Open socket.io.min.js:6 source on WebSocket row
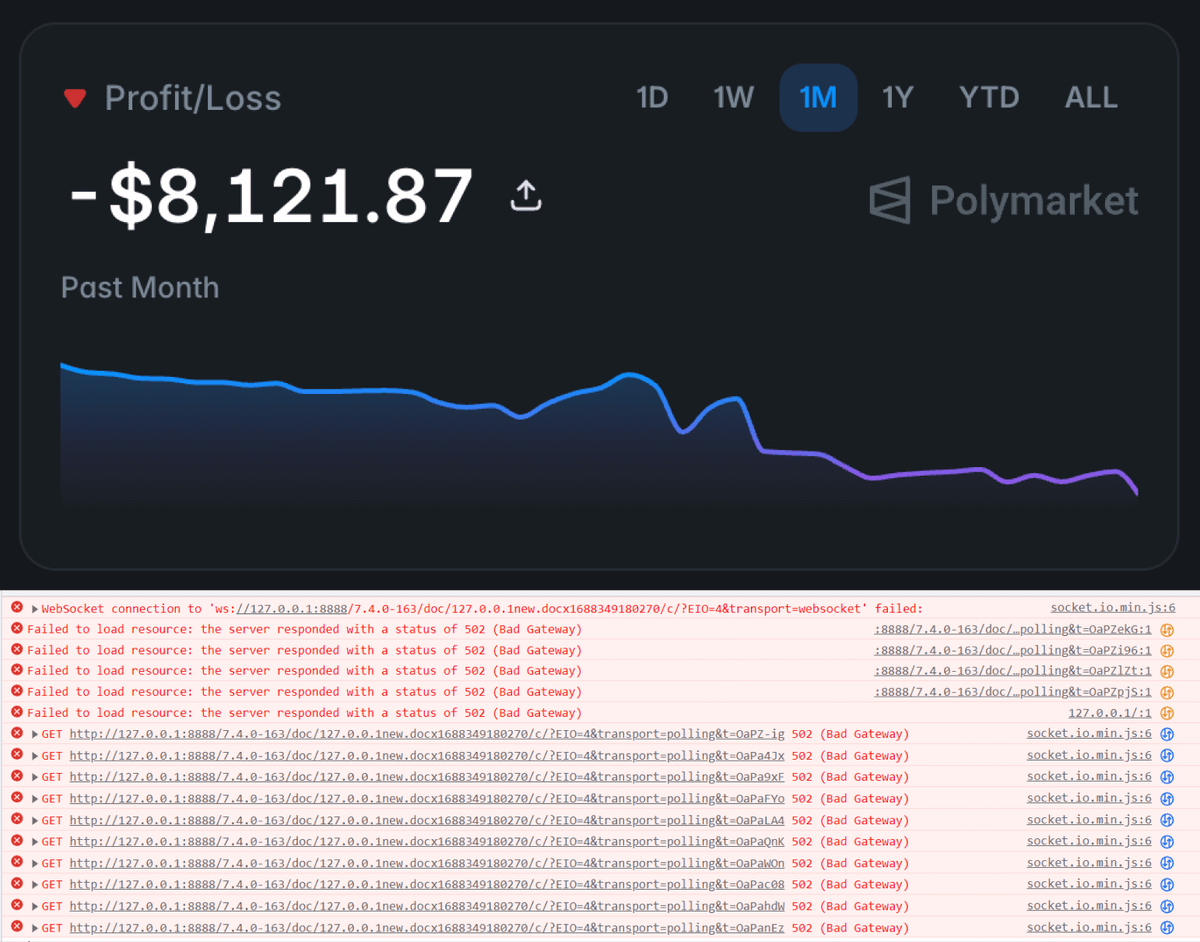 tap(1113, 608)
